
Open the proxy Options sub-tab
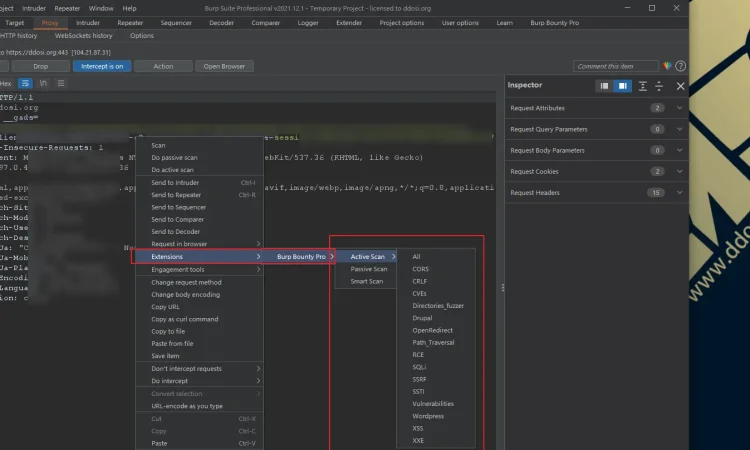coord(142,36)
